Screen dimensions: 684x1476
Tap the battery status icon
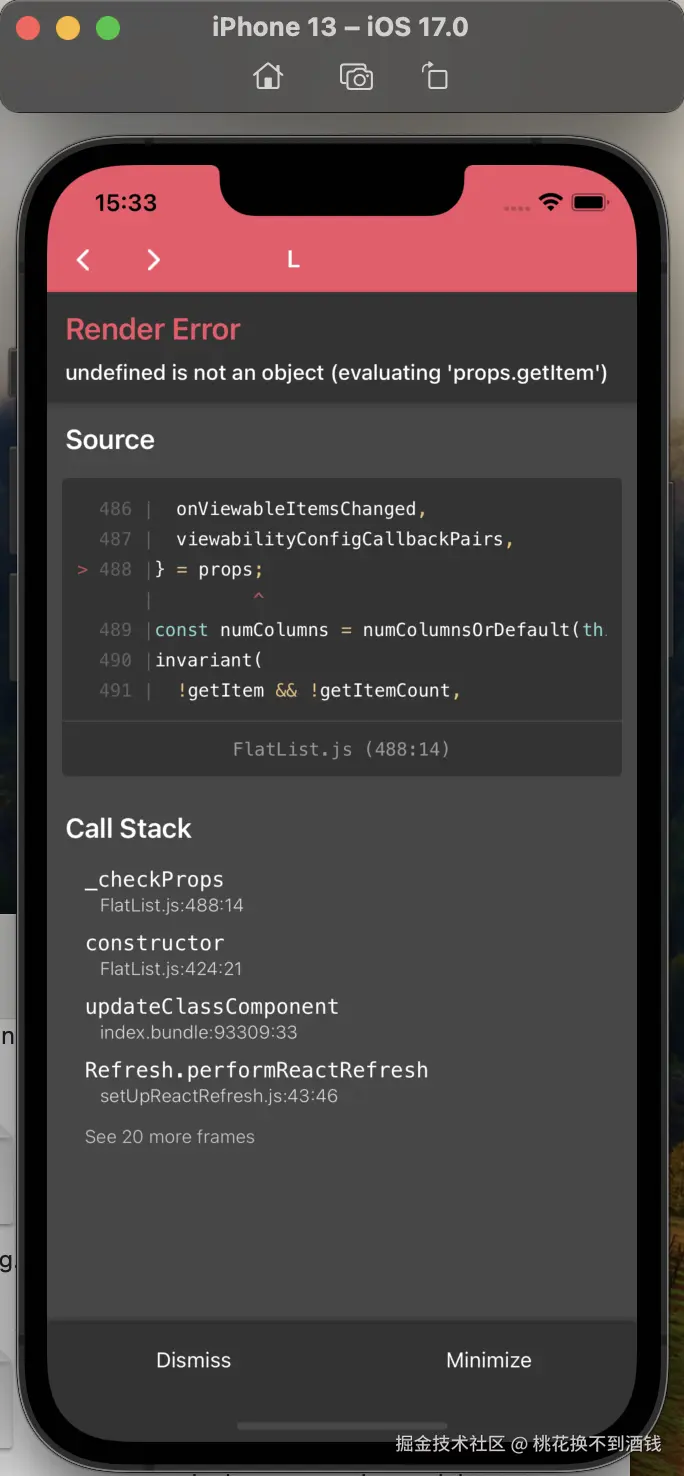pos(589,202)
